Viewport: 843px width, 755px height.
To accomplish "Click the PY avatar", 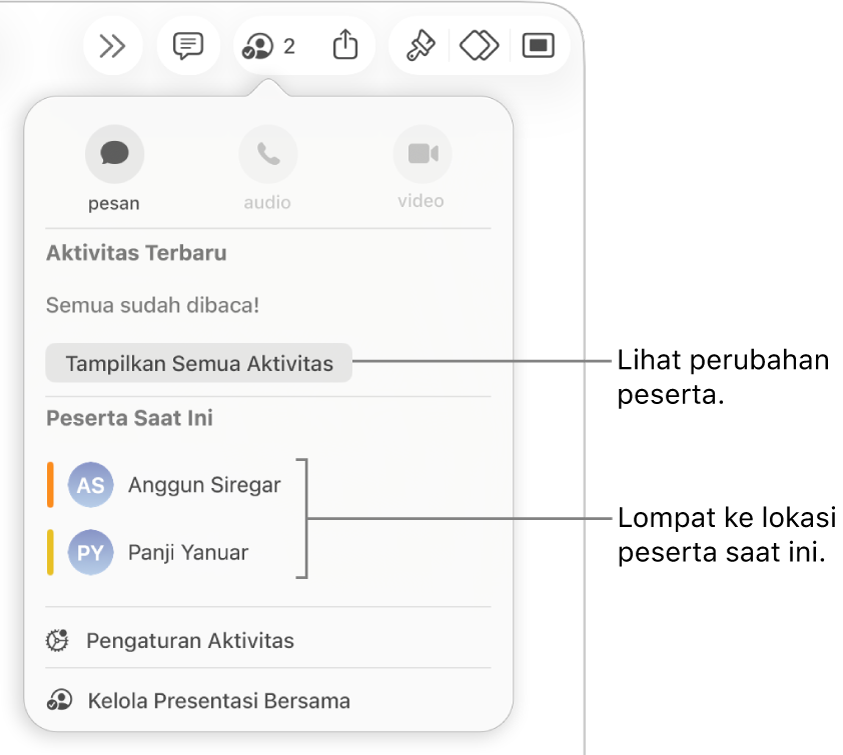I will pos(90,552).
